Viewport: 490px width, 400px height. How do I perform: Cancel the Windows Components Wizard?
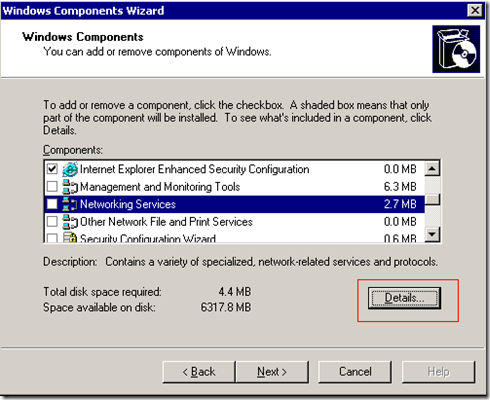[x=355, y=372]
